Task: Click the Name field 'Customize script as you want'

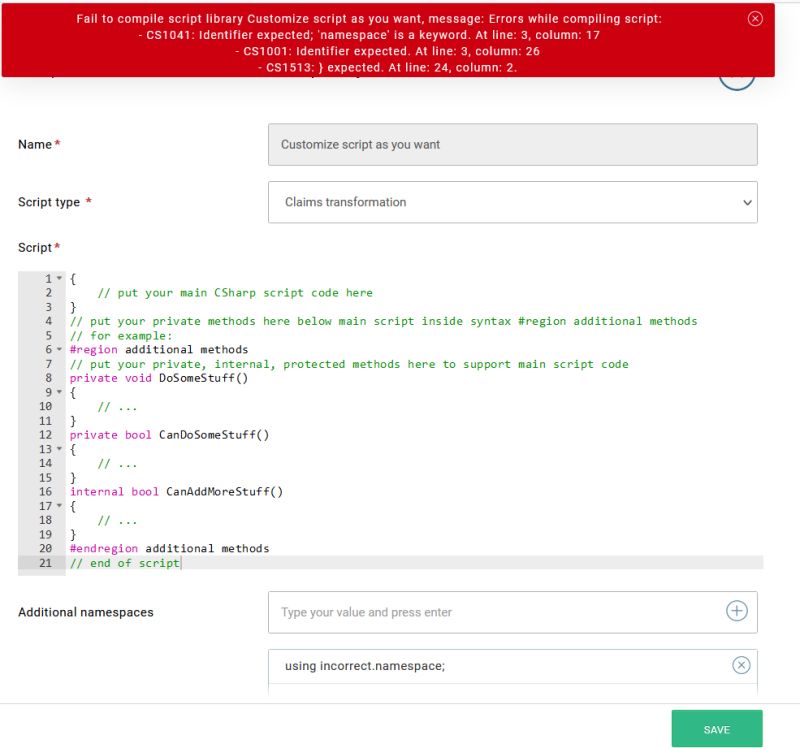Action: point(512,144)
